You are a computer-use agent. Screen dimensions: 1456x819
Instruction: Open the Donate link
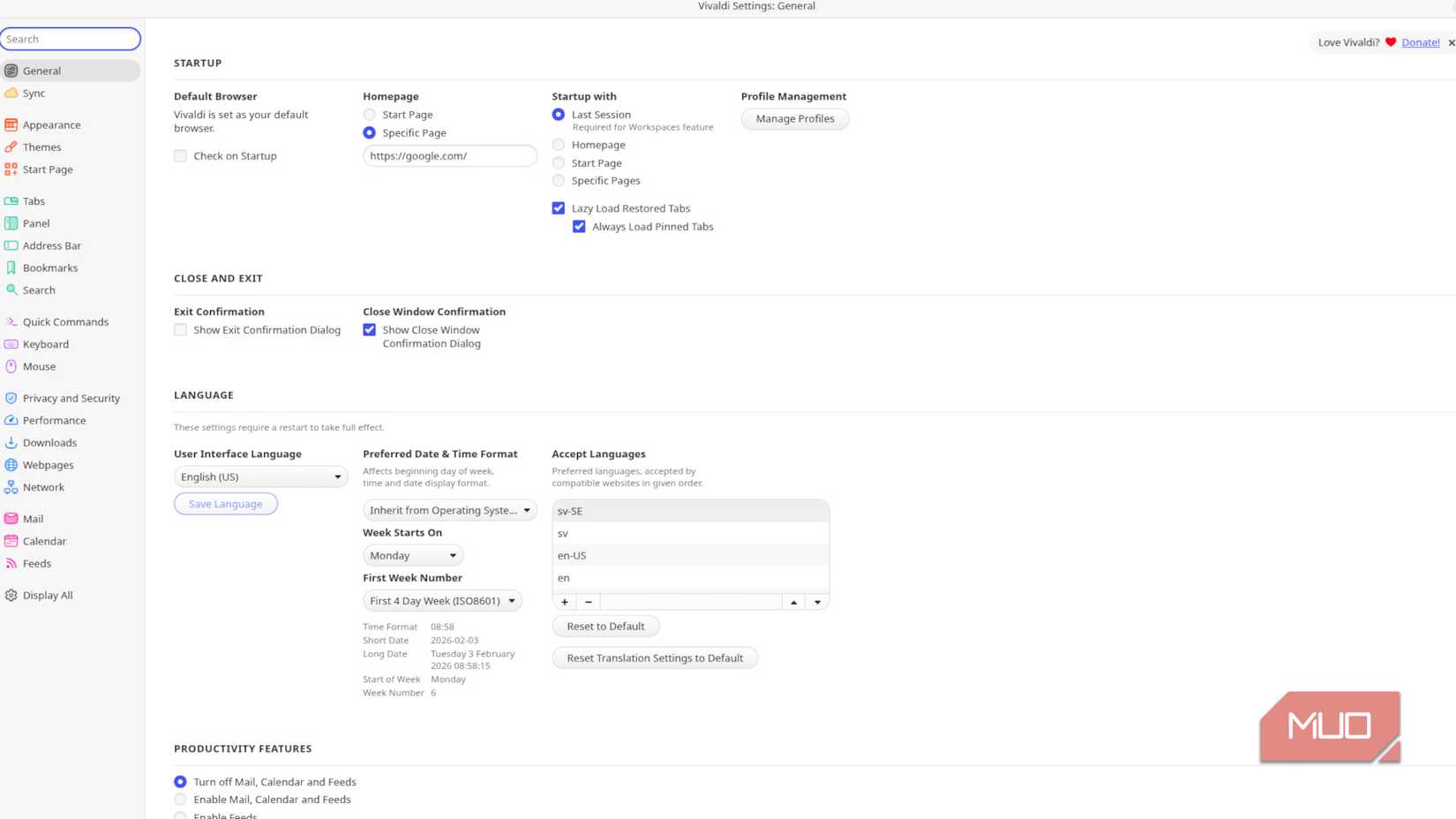(1419, 41)
